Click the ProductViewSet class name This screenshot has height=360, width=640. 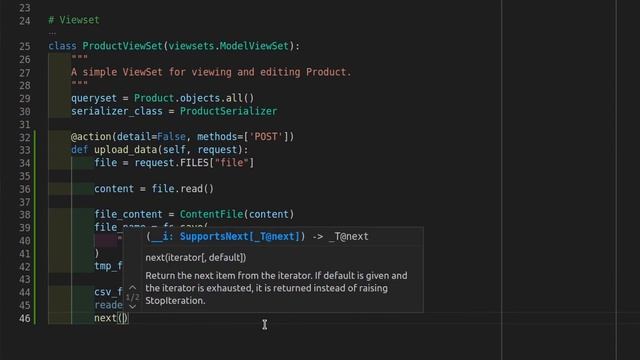coord(122,46)
